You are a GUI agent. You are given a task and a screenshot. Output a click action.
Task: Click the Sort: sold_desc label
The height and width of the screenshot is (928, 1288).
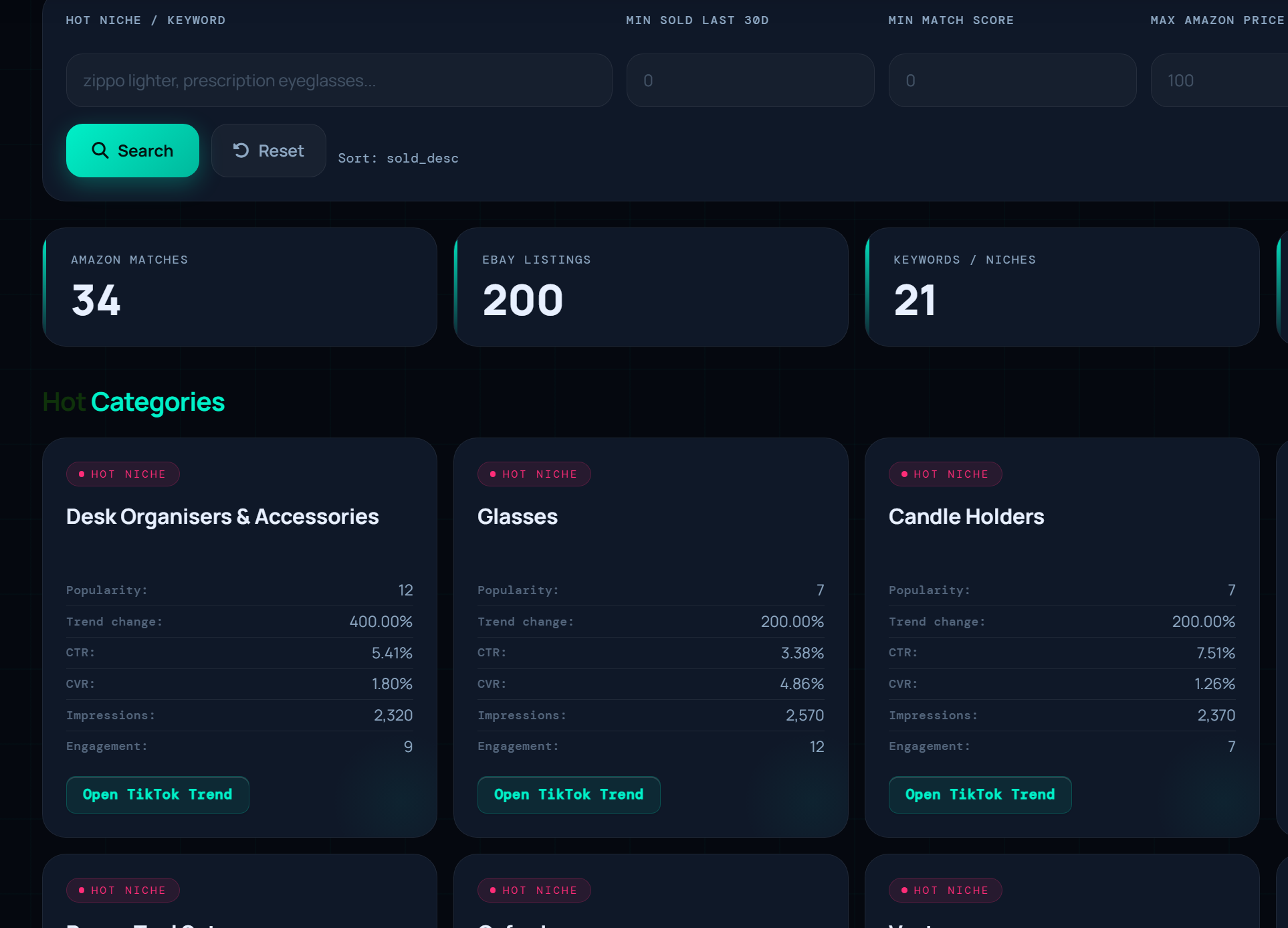point(398,159)
